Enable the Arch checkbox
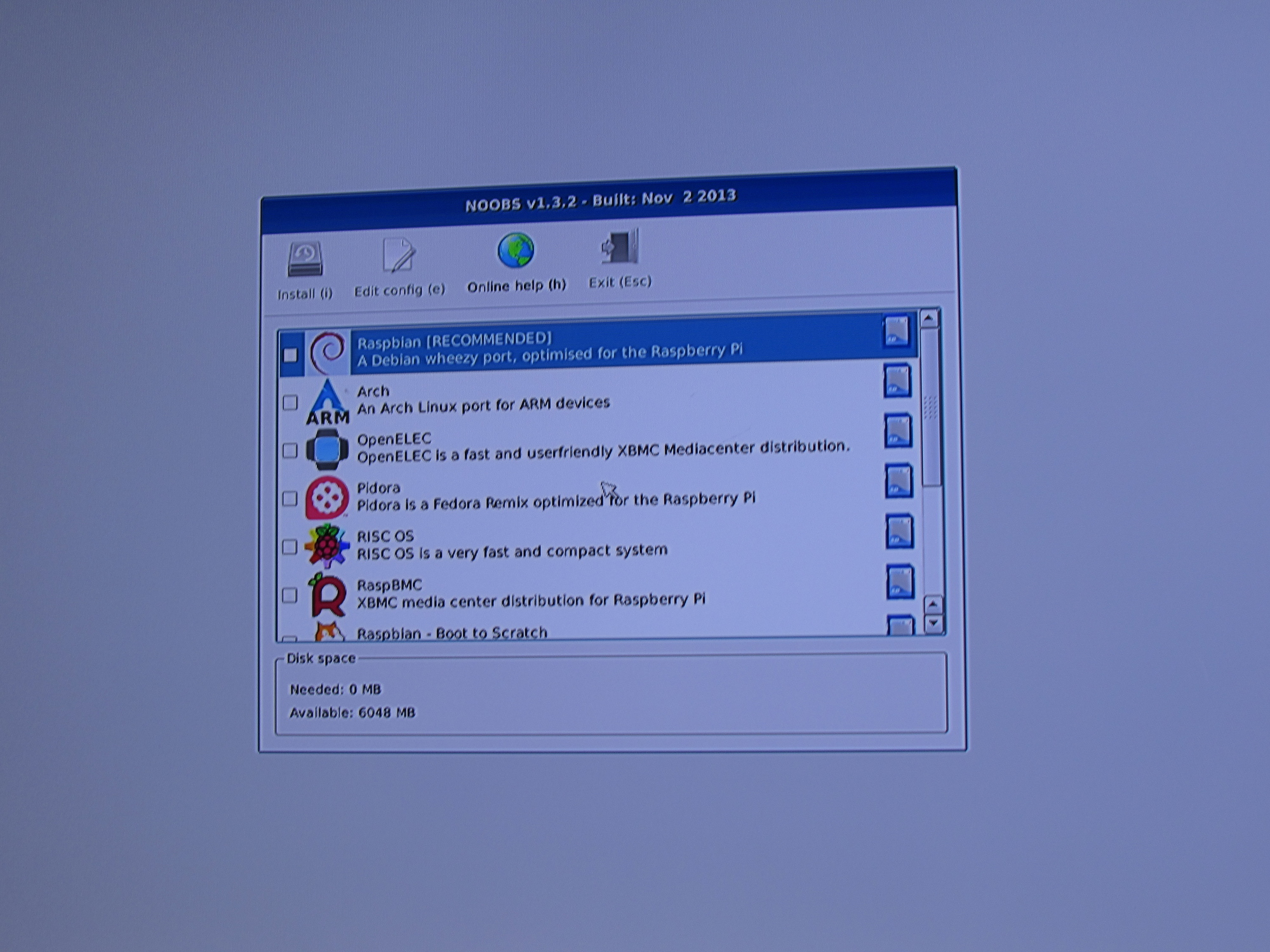Image resolution: width=1270 pixels, height=952 pixels. click(290, 402)
